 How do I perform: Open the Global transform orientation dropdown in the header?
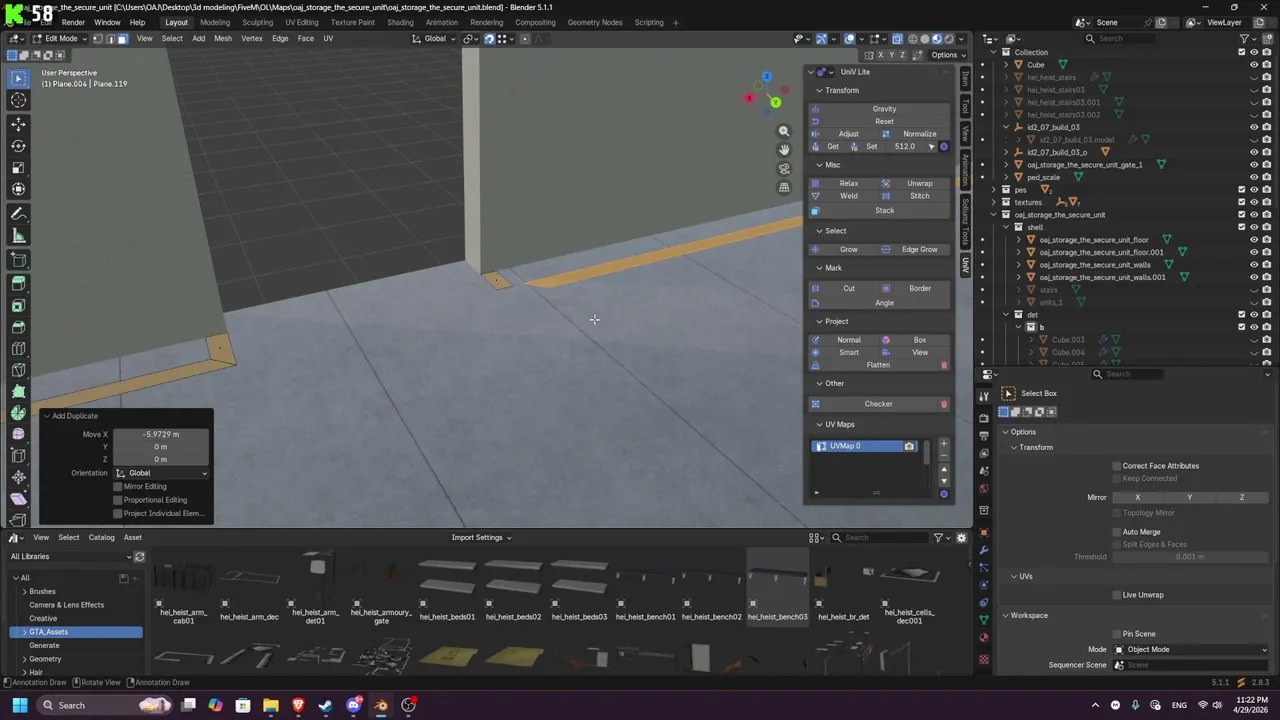434,39
